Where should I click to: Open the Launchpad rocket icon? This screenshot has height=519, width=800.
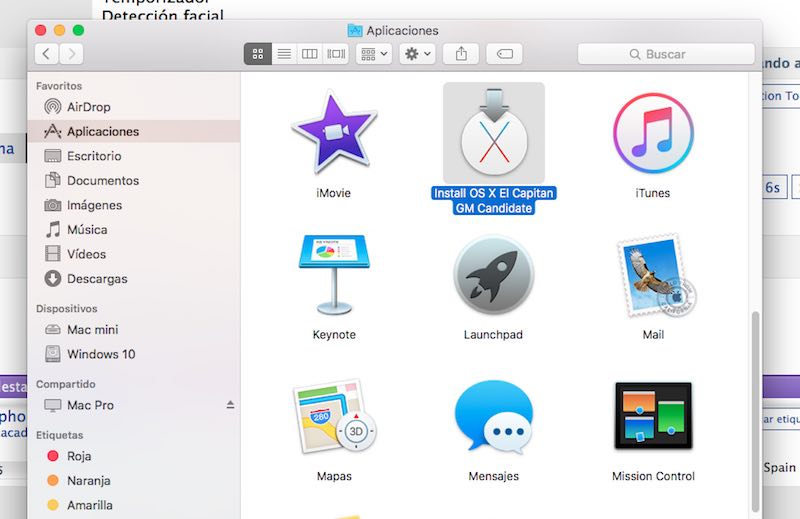coord(493,275)
